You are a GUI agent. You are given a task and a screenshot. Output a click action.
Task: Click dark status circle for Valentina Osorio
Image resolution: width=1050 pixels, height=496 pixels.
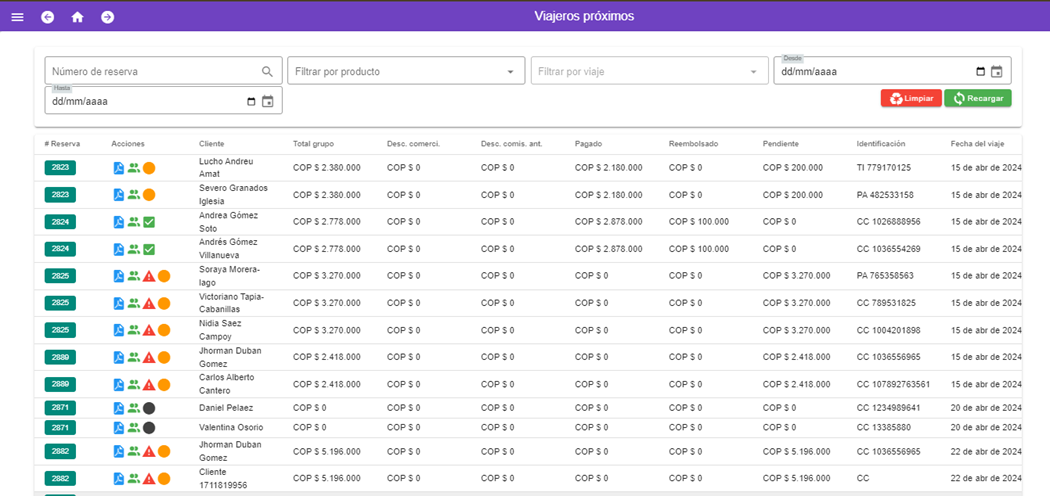point(148,428)
